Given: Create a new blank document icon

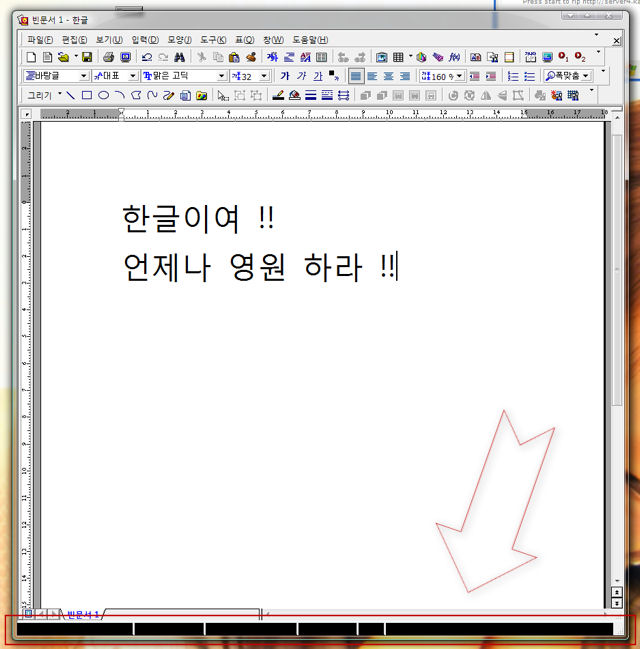Looking at the screenshot, I should point(31,57).
